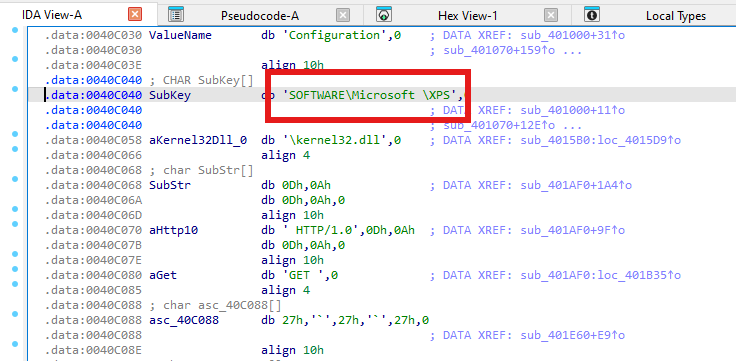The image size is (736, 361).
Task: Click the 'align 10h' at address 0040C06D
Action: [292, 215]
